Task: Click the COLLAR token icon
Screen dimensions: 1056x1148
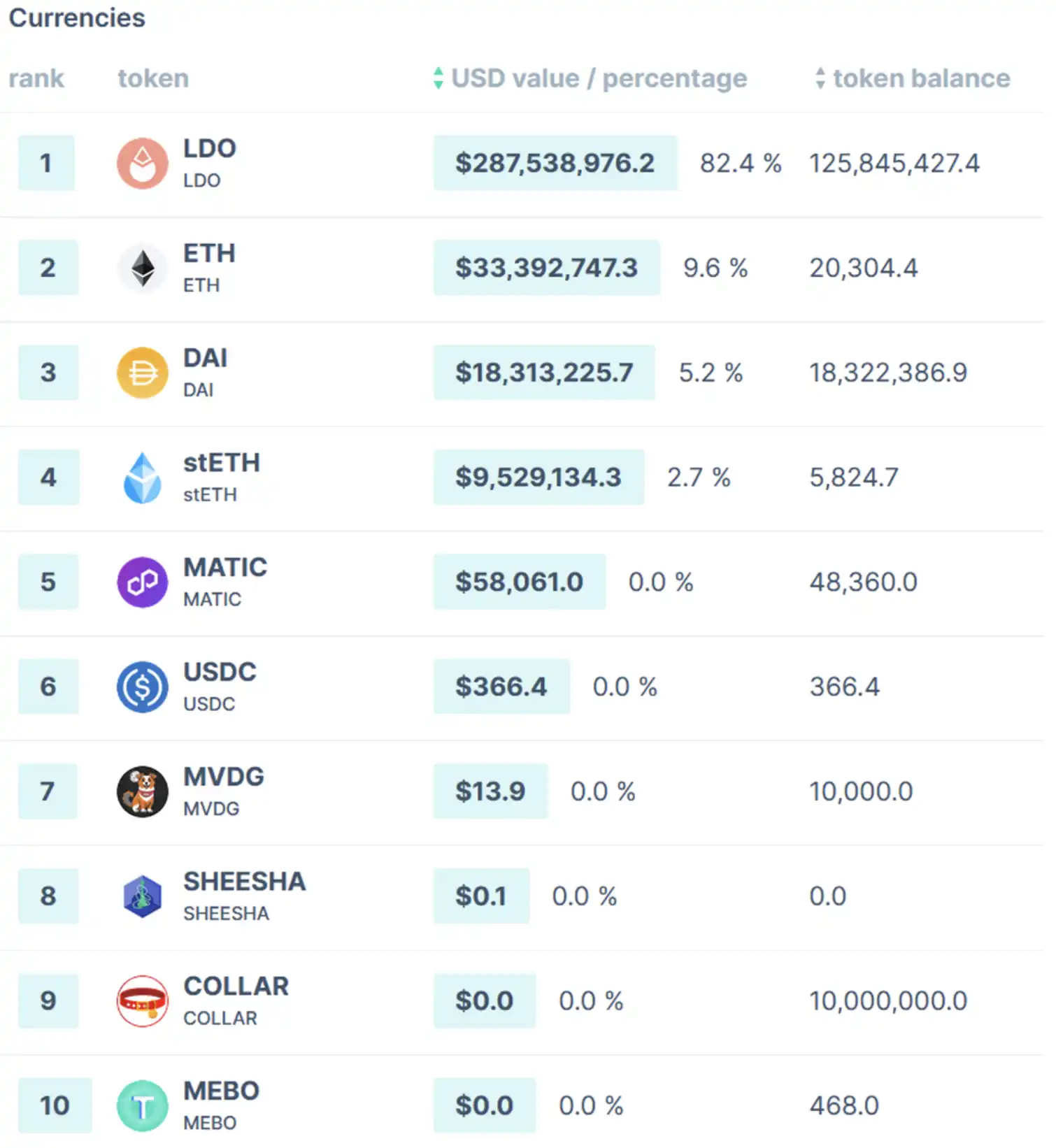Action: coord(142,1001)
